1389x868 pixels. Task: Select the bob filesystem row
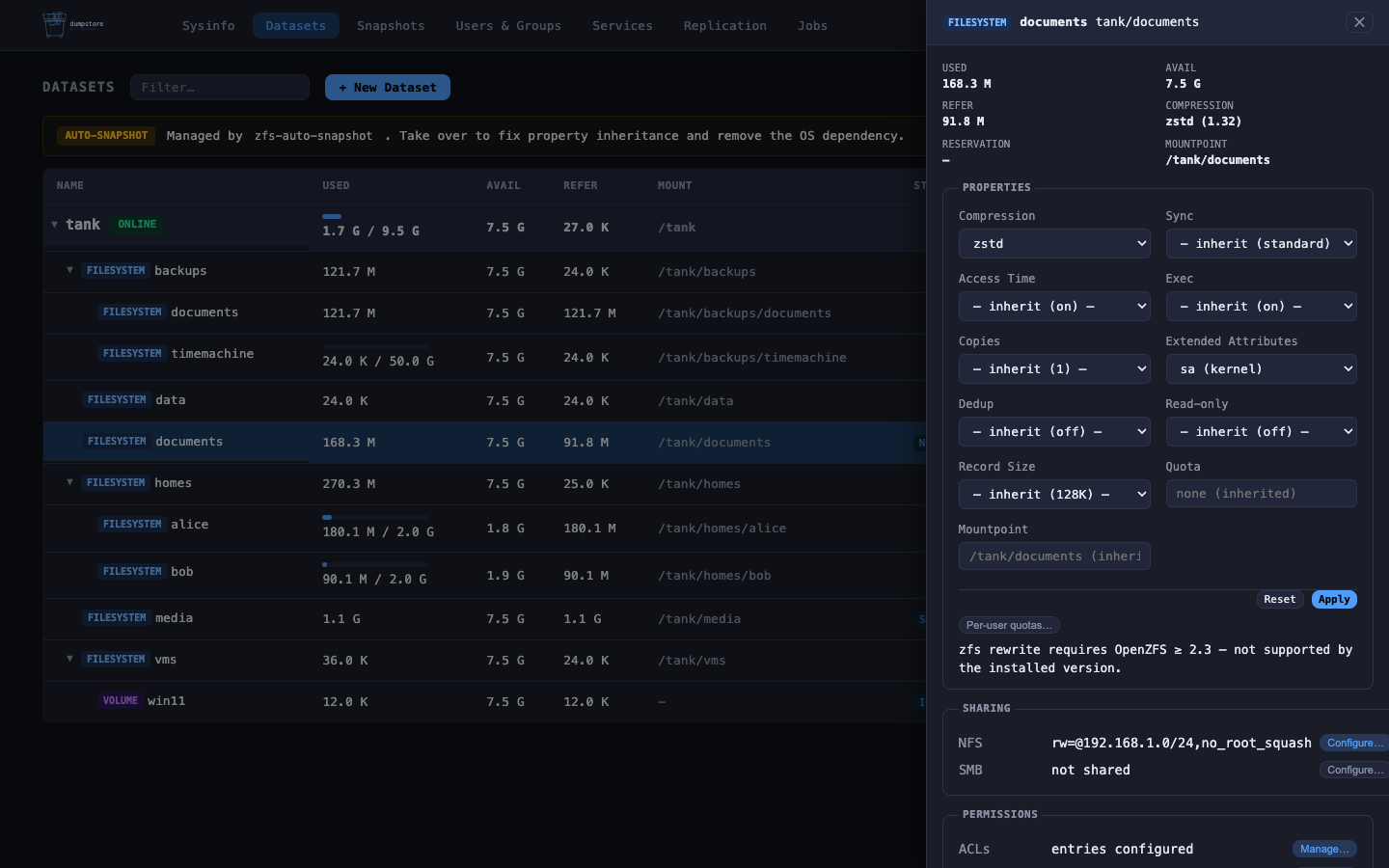pos(484,575)
